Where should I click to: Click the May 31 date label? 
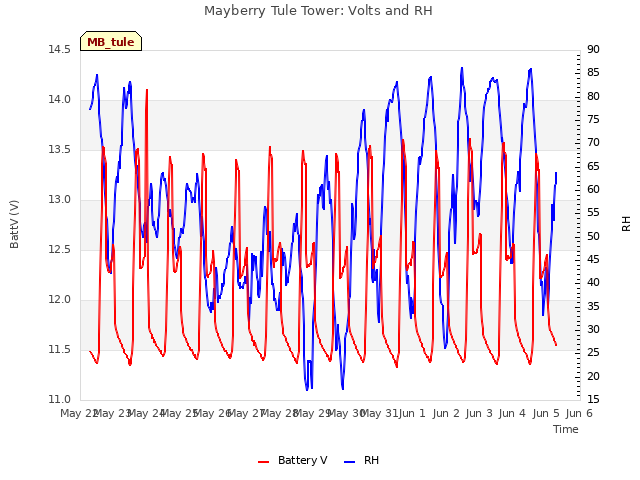tap(379, 413)
